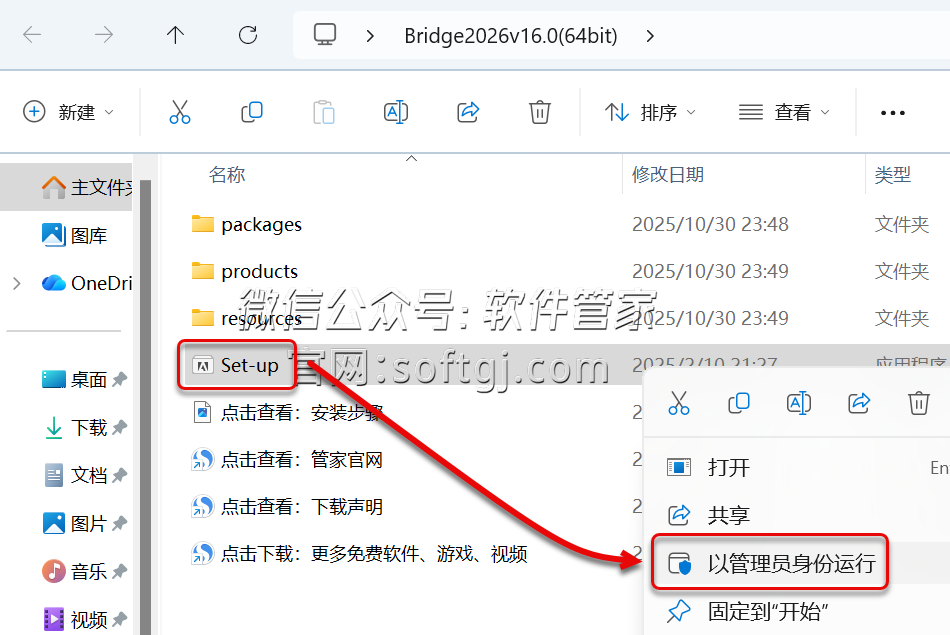Share using the toolbar share icon
950x635 pixels.
[468, 112]
